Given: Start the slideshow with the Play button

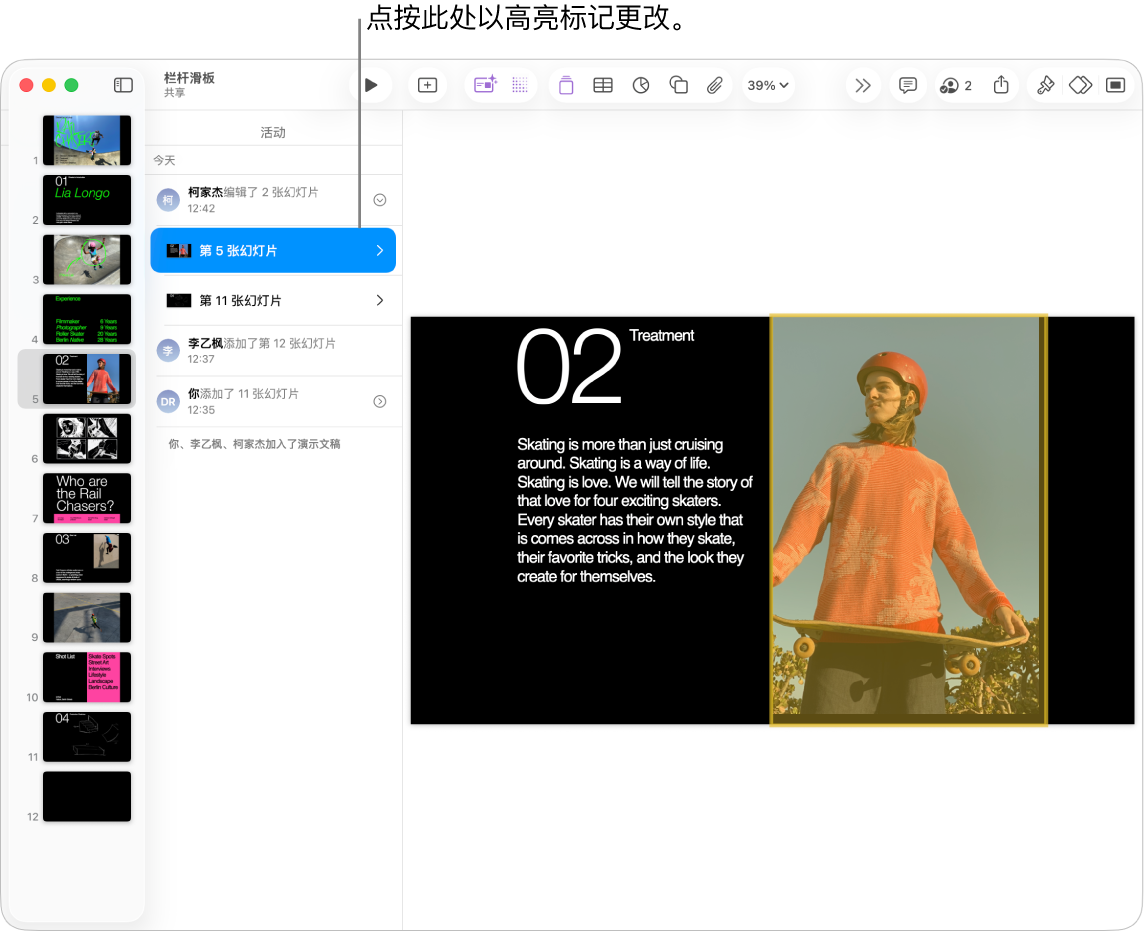Looking at the screenshot, I should click(371, 86).
